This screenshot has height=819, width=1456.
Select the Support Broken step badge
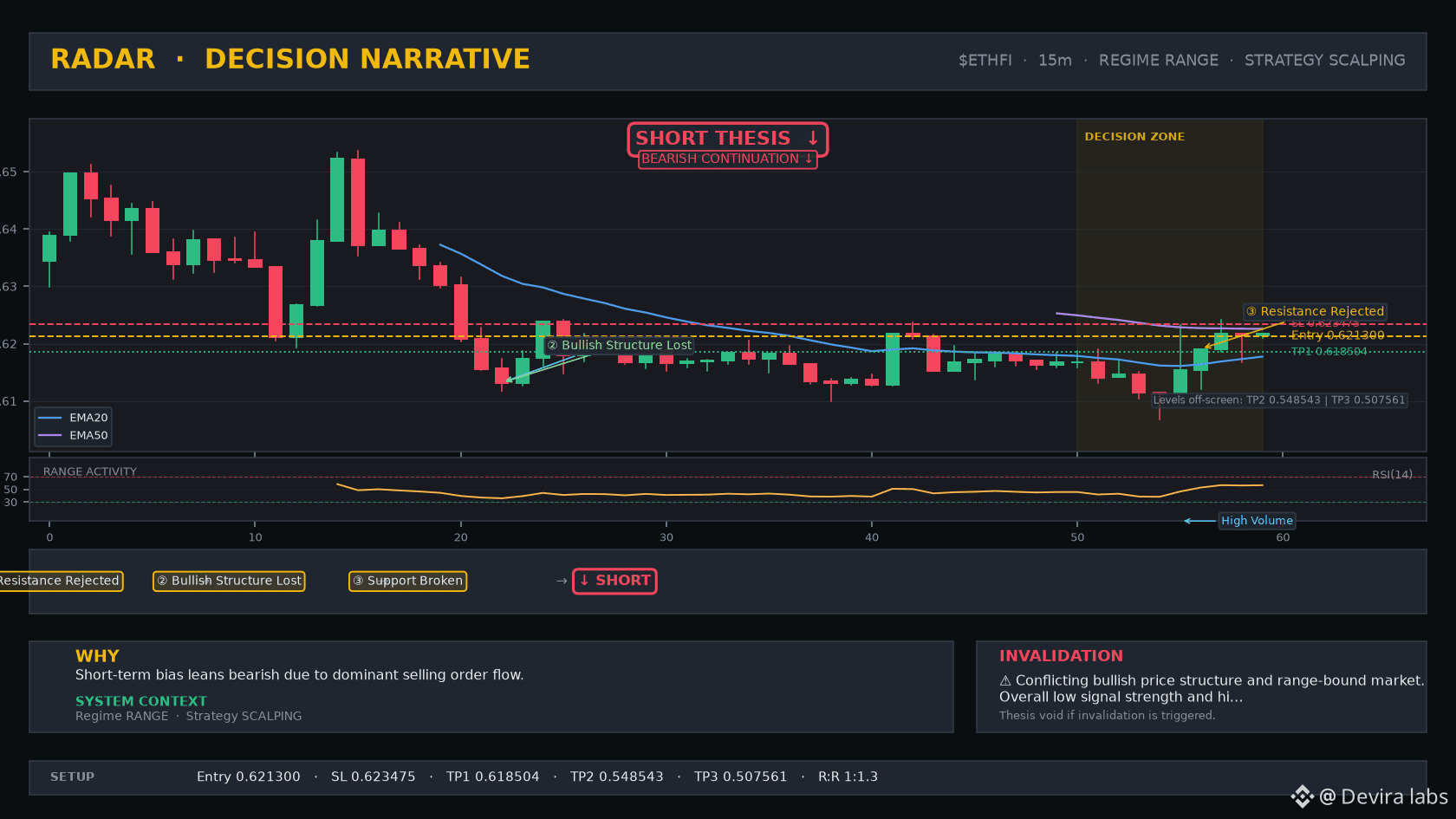(407, 581)
